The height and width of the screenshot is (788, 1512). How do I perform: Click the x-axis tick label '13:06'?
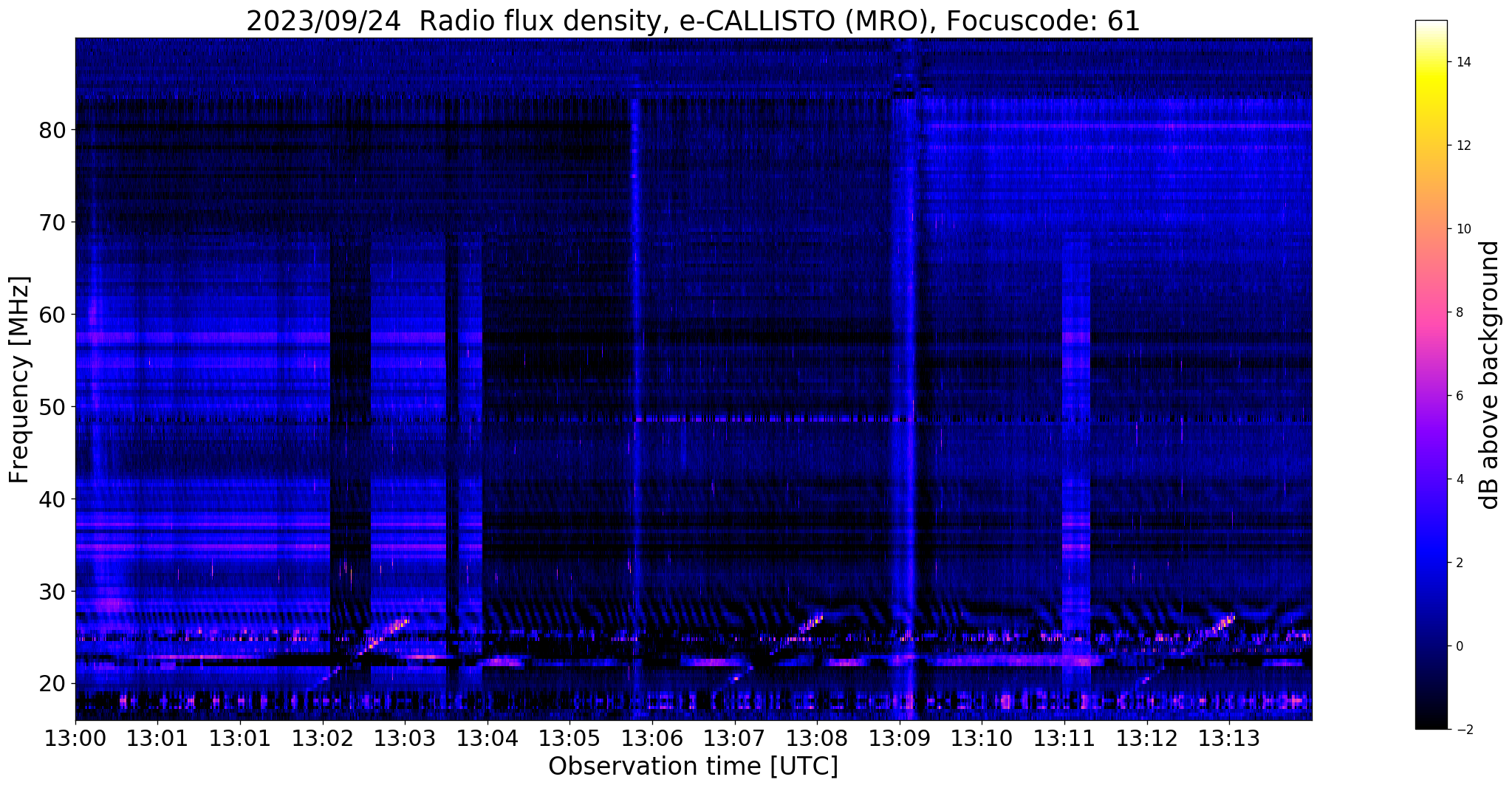tap(652, 738)
